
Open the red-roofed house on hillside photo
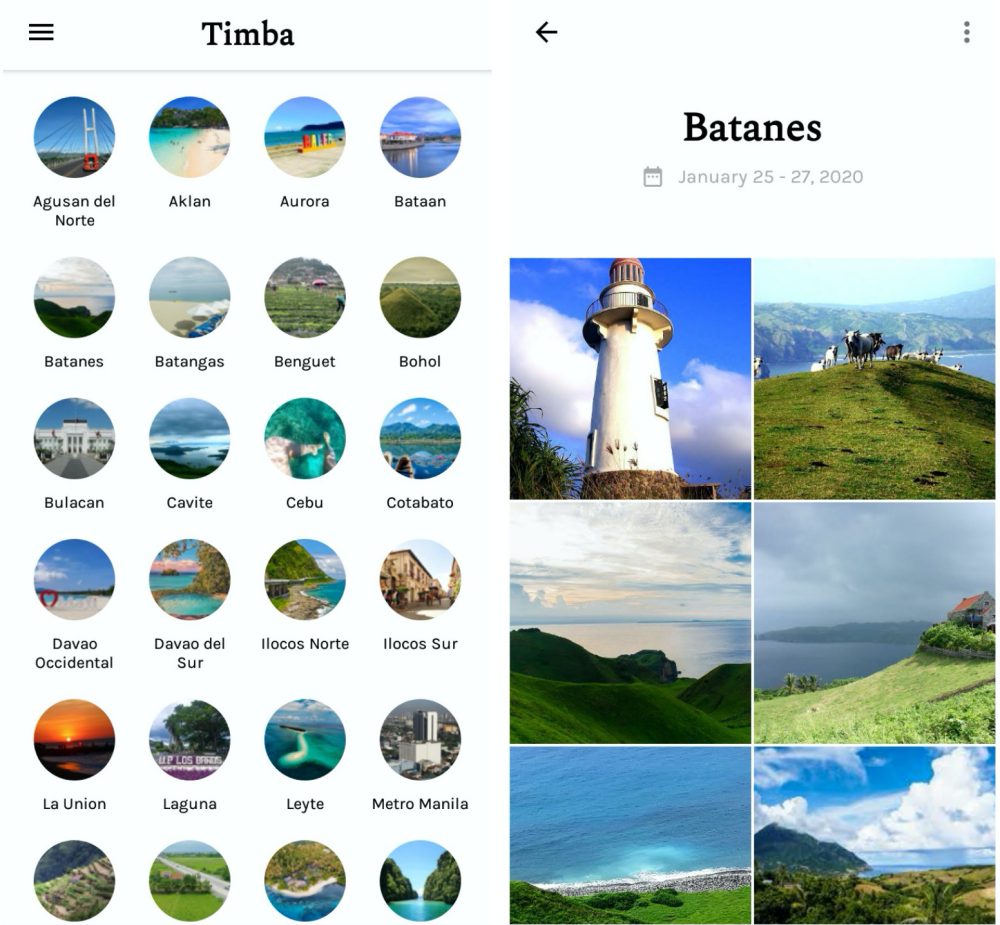click(x=874, y=623)
